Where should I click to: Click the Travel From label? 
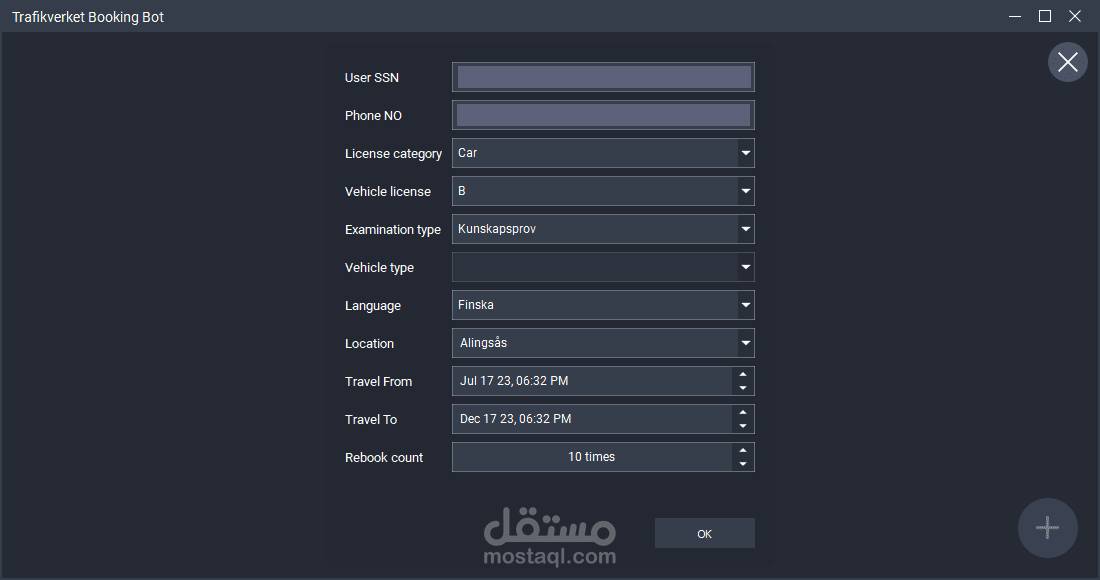[378, 382]
